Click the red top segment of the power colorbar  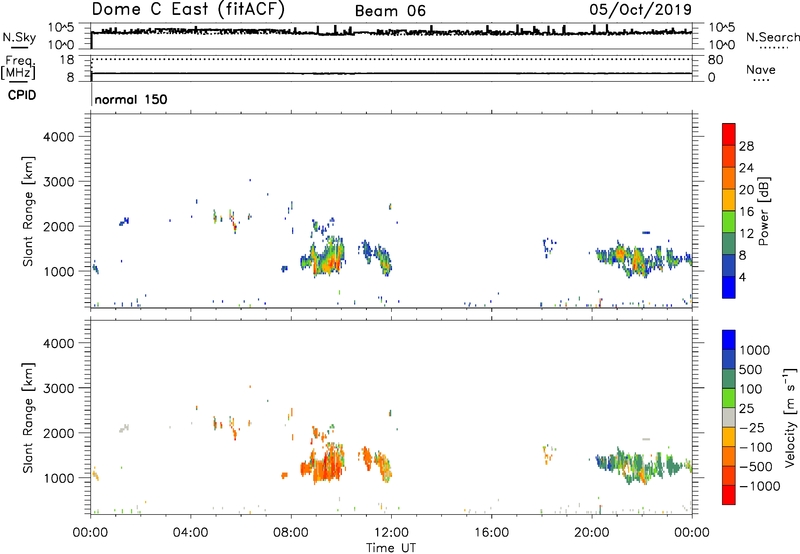pos(729,134)
